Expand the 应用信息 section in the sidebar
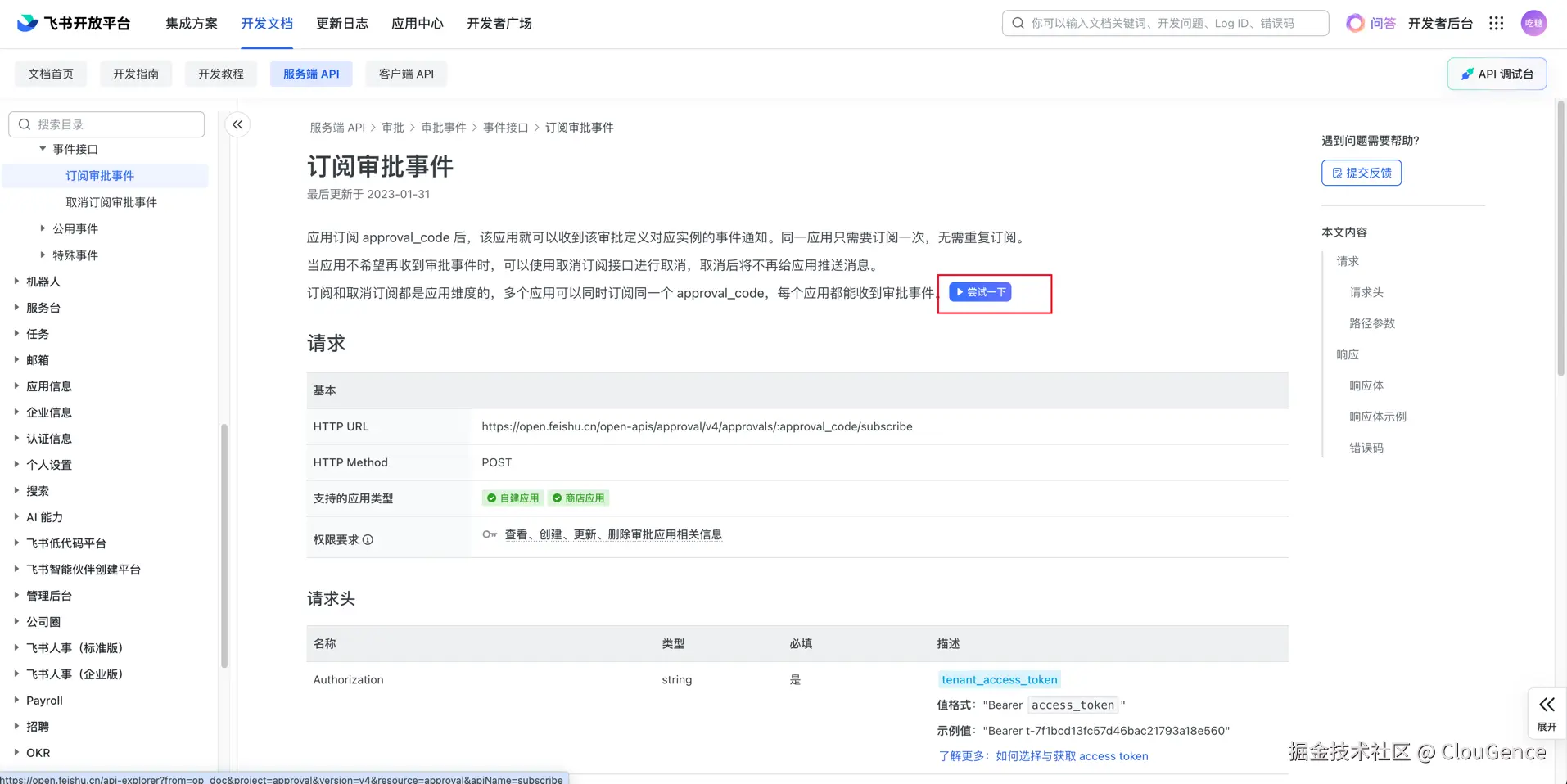Image resolution: width=1567 pixels, height=784 pixels. pyautogui.click(x=16, y=385)
